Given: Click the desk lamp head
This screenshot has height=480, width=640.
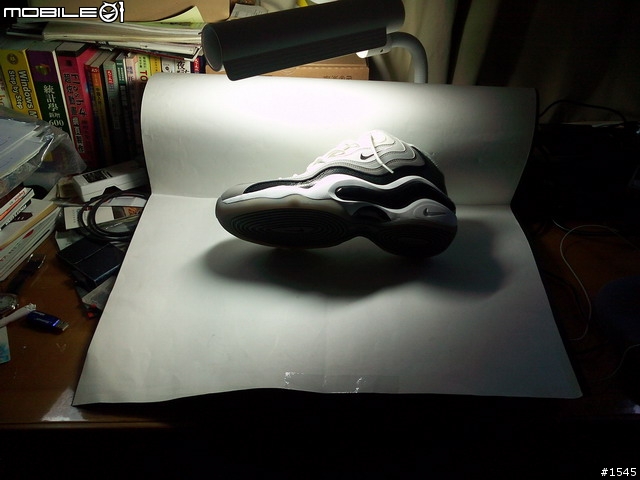Looking at the screenshot, I should [x=302, y=38].
